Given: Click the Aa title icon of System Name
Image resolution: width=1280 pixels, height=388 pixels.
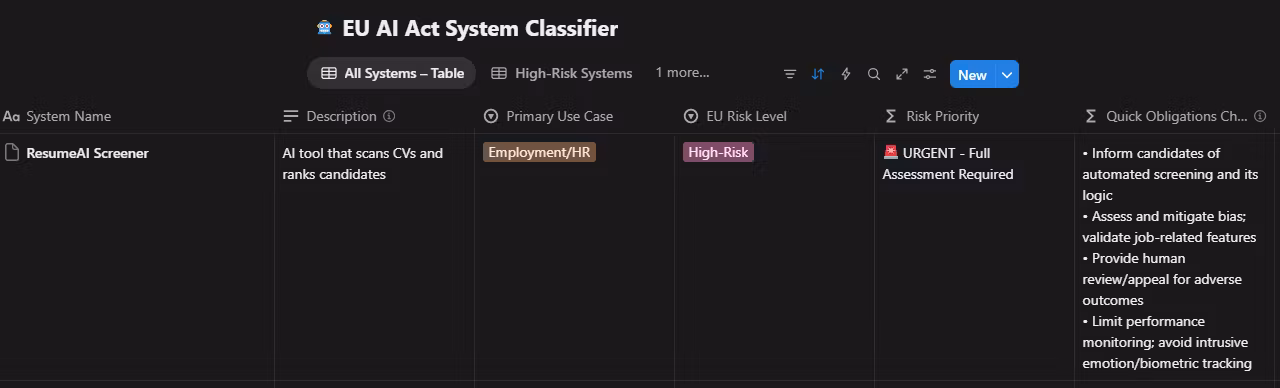Looking at the screenshot, I should (x=12, y=116).
